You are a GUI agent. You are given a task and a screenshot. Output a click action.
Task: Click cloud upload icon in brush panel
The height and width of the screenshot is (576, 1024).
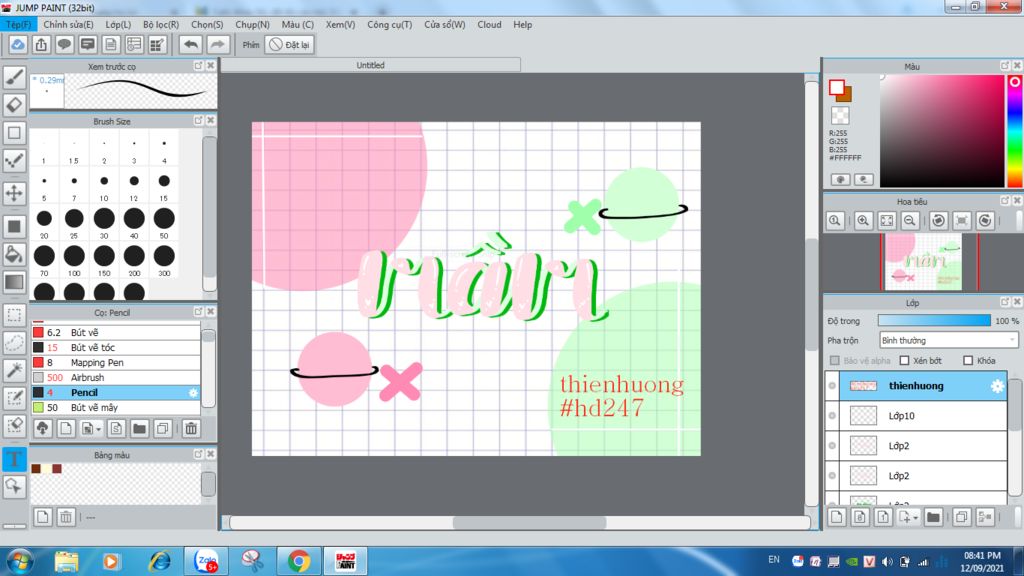42,428
